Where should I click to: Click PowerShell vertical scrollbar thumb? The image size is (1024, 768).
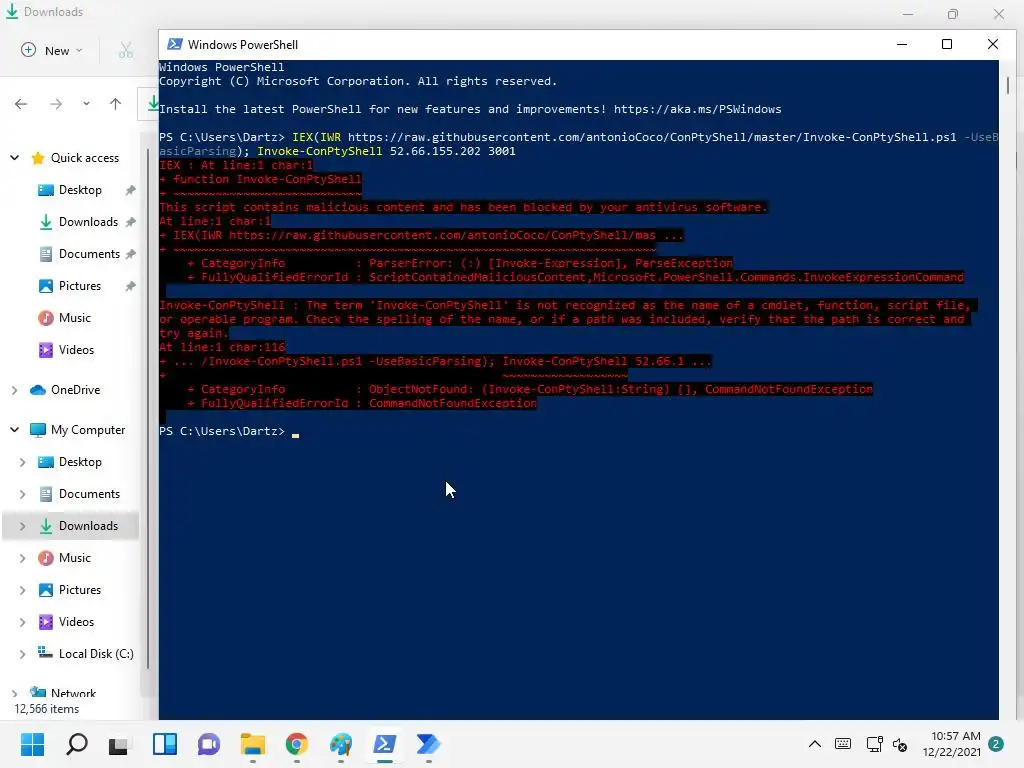(x=1008, y=85)
